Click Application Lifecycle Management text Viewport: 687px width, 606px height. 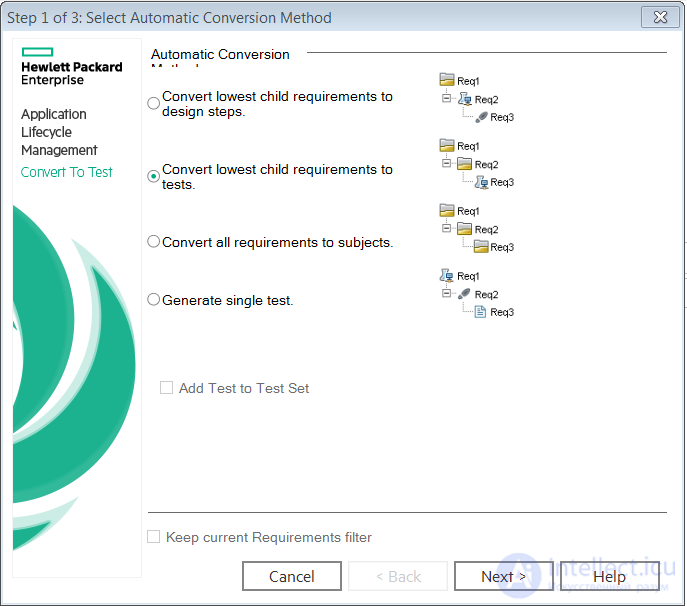(x=60, y=132)
